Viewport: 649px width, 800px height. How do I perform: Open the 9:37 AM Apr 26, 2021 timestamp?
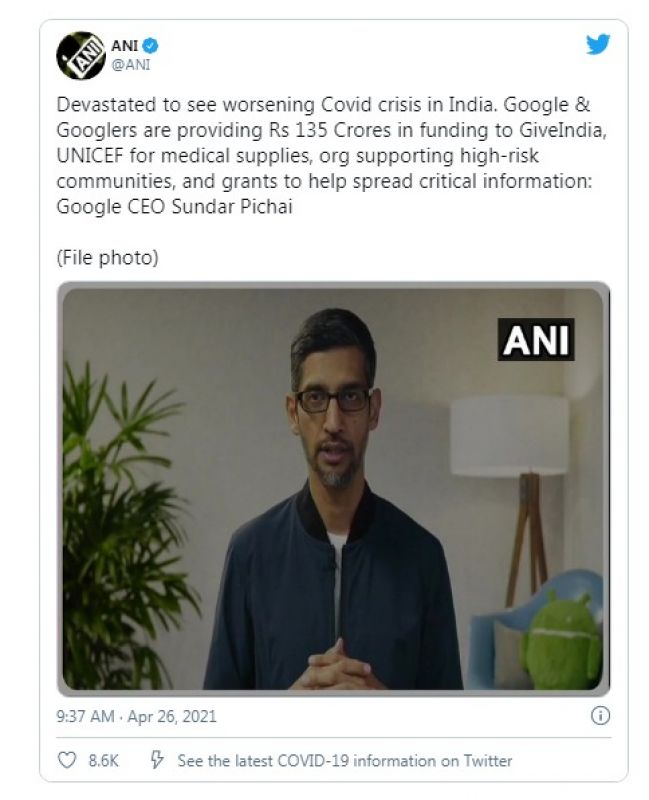136,716
